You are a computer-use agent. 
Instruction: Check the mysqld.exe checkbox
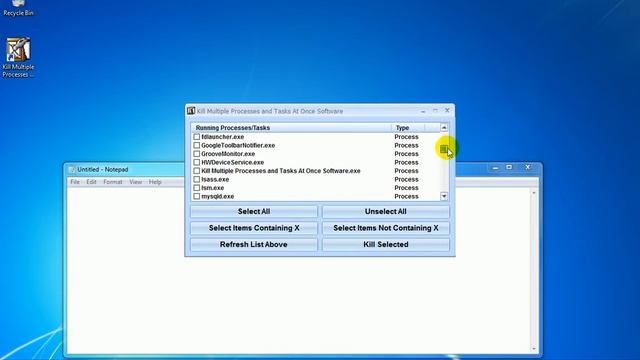point(197,196)
